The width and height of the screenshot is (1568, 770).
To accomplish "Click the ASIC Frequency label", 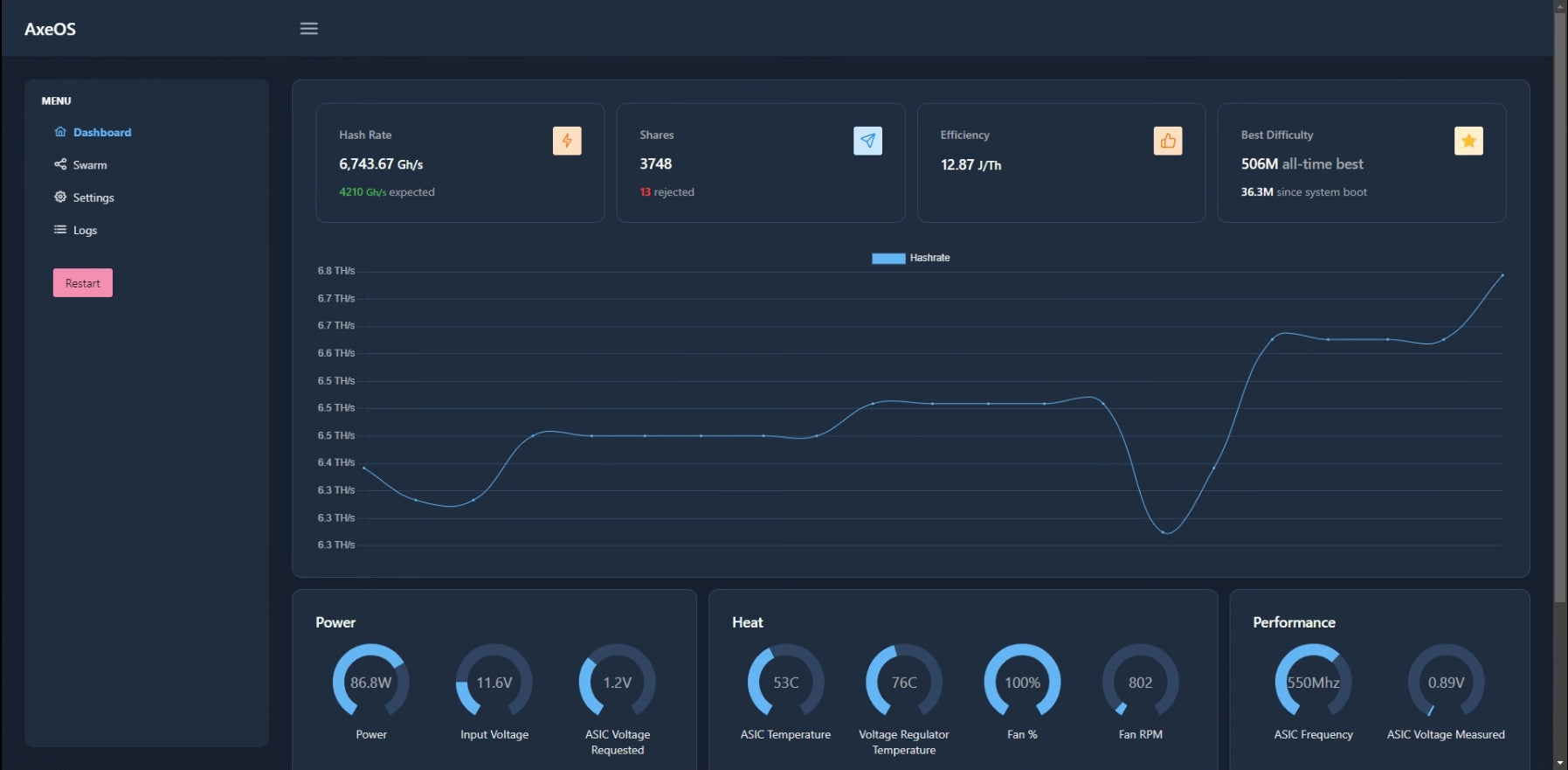I will (x=1314, y=735).
